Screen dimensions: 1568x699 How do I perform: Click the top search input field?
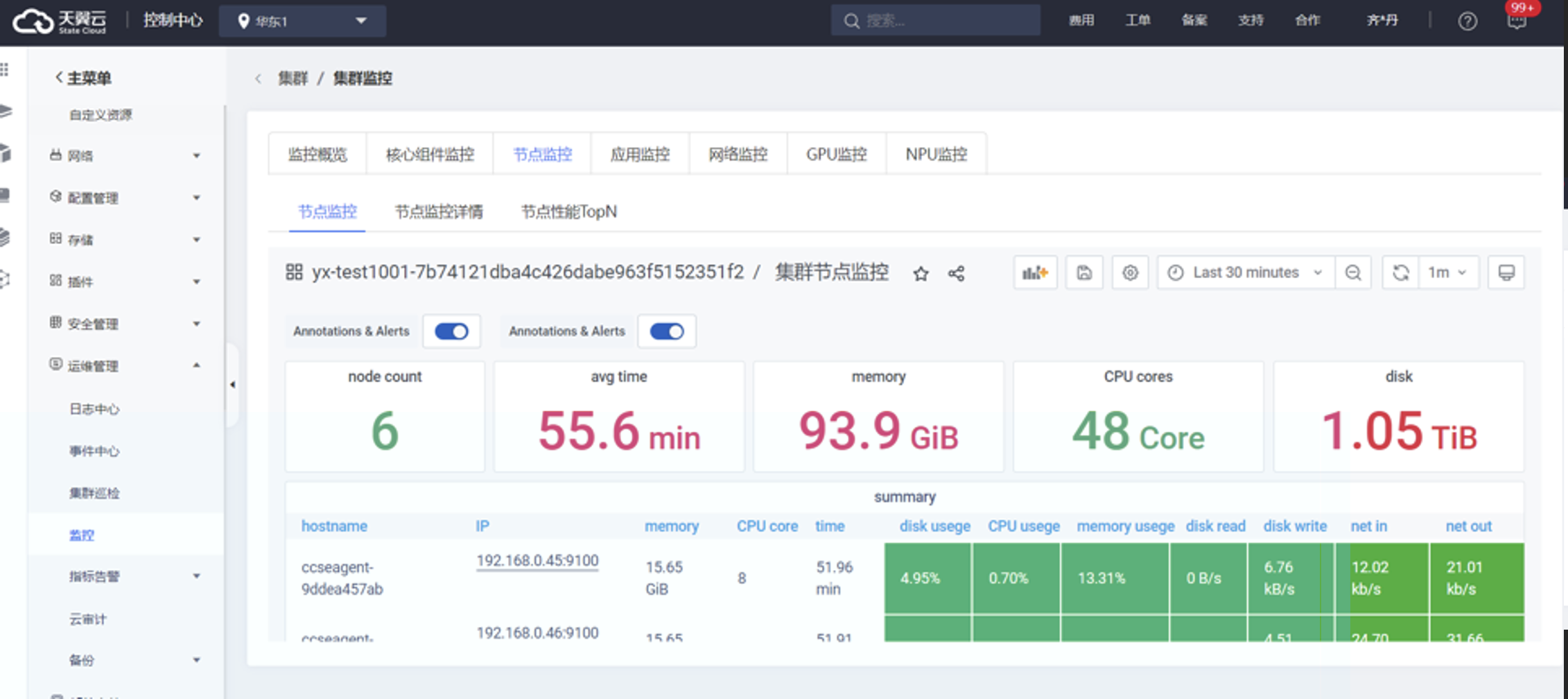935,21
